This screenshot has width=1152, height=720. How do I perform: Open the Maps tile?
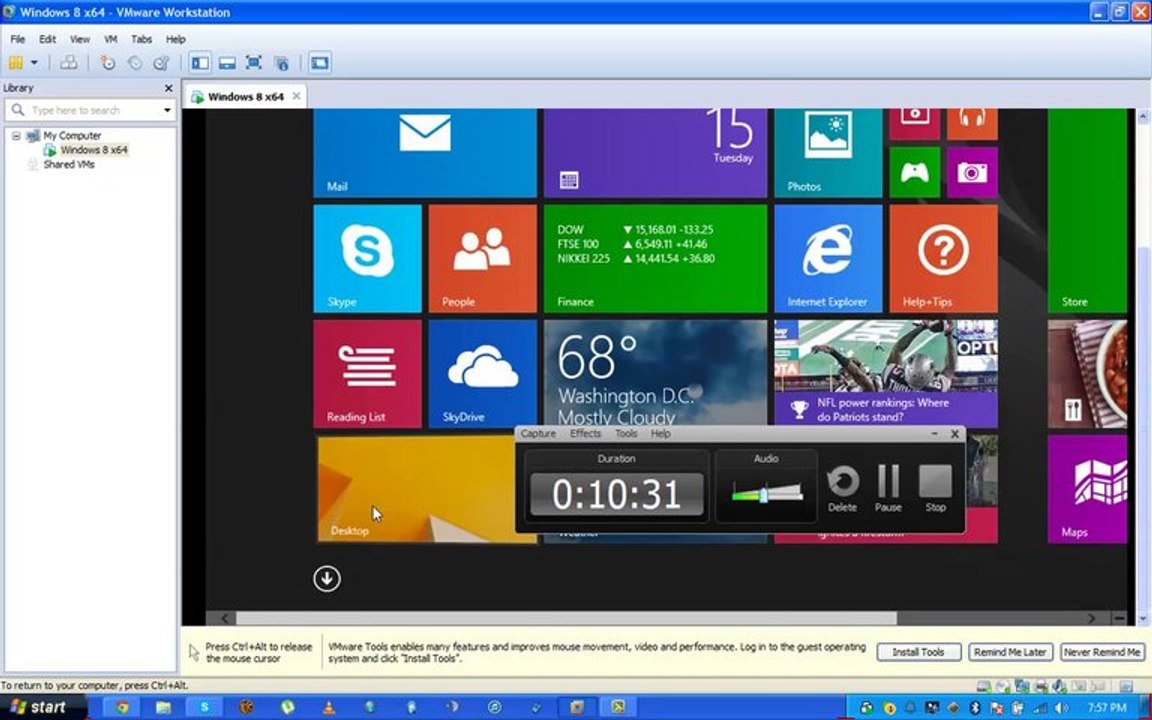tap(1087, 489)
